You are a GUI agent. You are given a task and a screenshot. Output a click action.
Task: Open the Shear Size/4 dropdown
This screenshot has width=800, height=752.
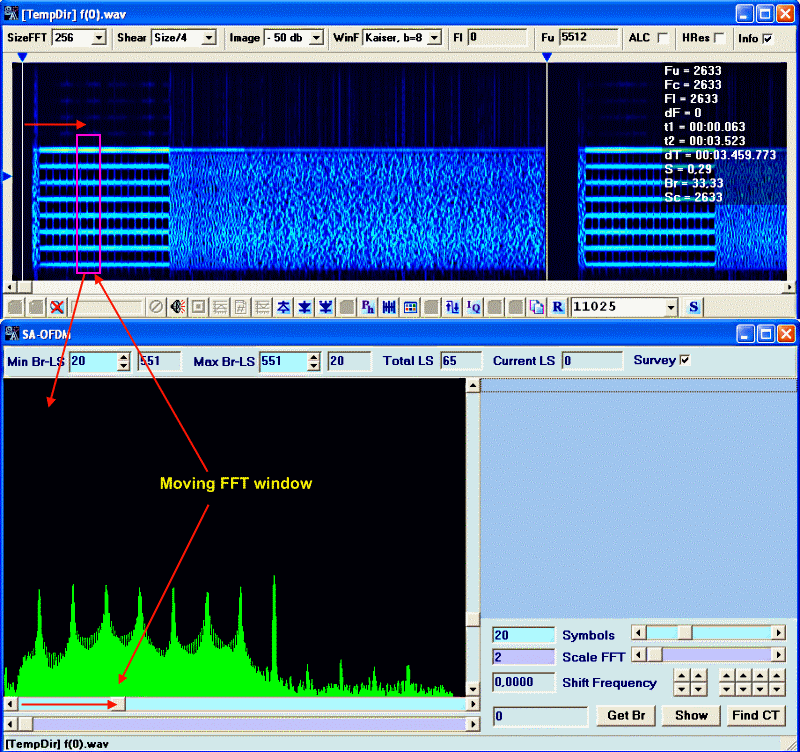(208, 38)
